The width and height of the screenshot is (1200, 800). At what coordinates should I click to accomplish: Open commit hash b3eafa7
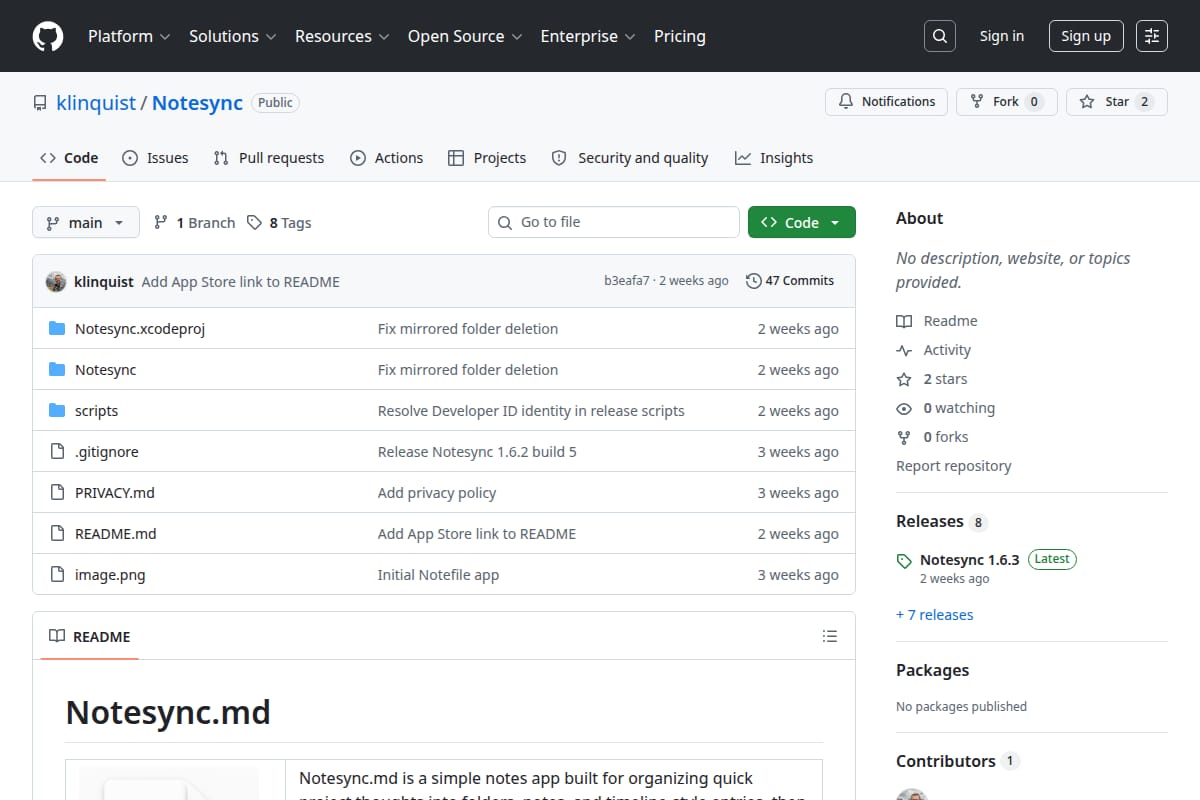point(627,281)
